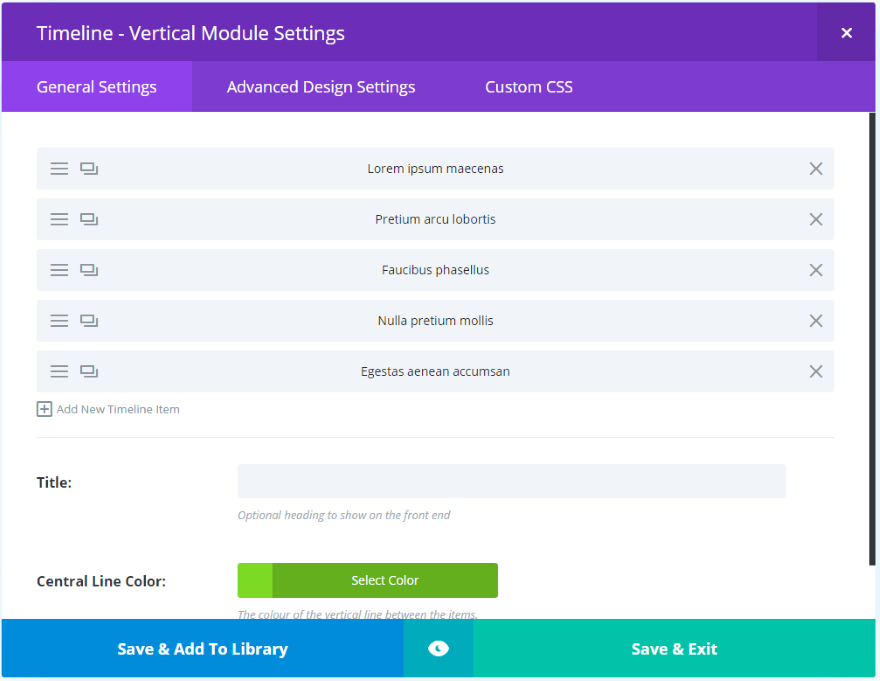The width and height of the screenshot is (880, 681).
Task: Click the Select Color button
Action: coord(385,581)
